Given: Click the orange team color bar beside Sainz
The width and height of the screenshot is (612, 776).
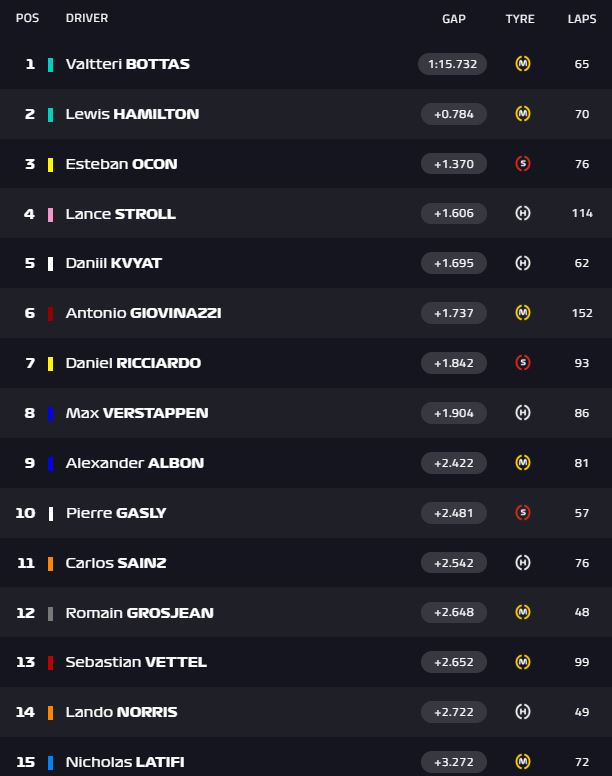Looking at the screenshot, I should pyautogui.click(x=50, y=563).
